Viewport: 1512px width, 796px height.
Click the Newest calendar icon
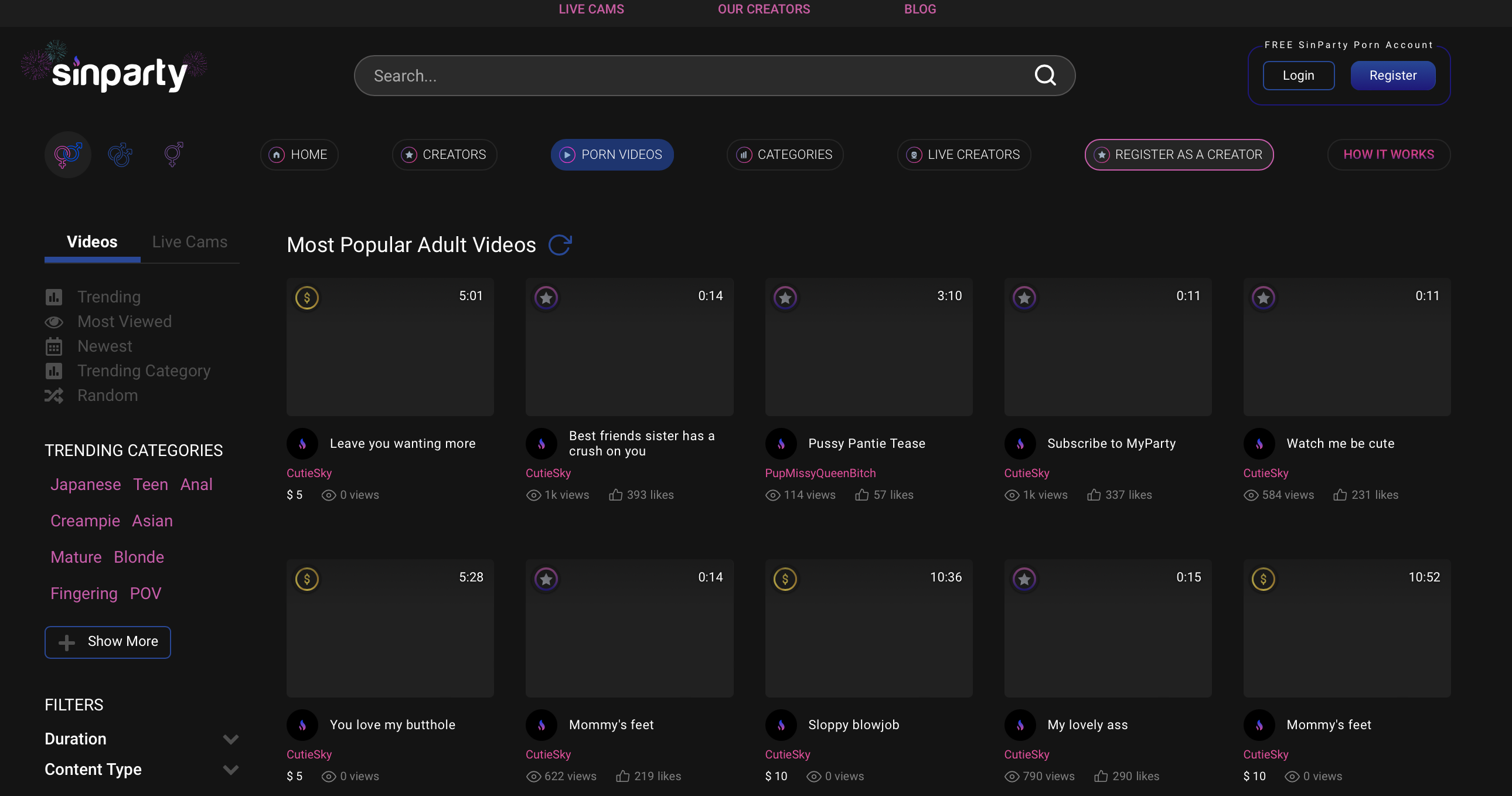point(53,346)
